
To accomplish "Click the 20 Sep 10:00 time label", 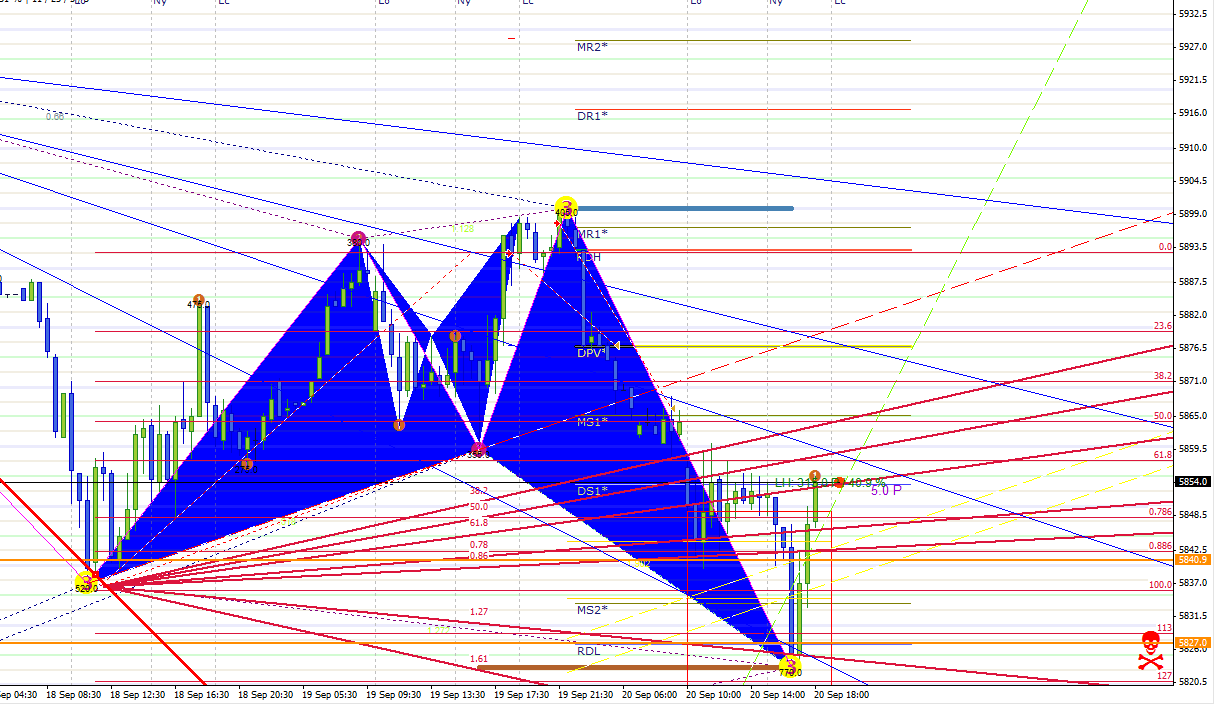I will [714, 694].
